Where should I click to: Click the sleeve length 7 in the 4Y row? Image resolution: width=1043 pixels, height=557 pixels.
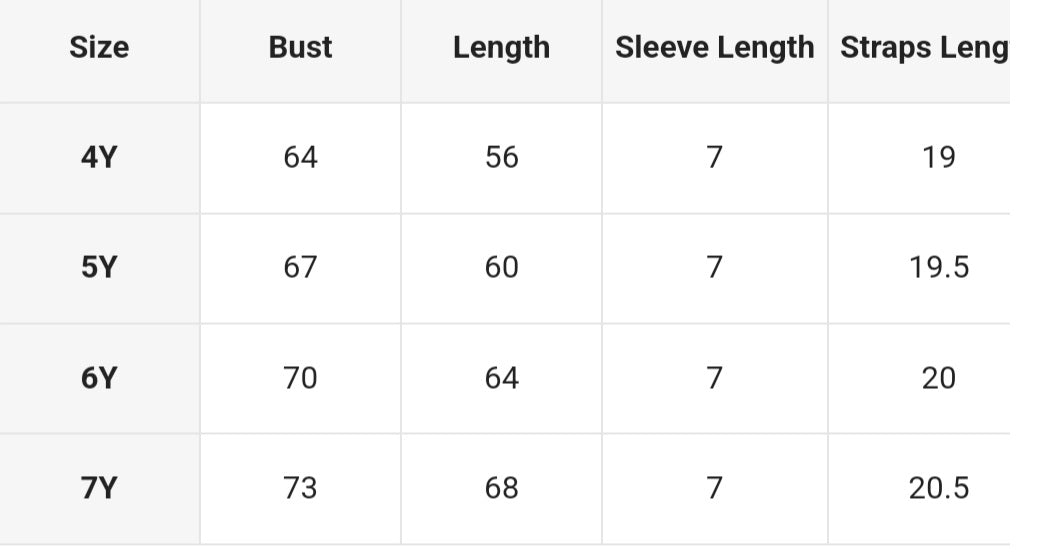[714, 157]
